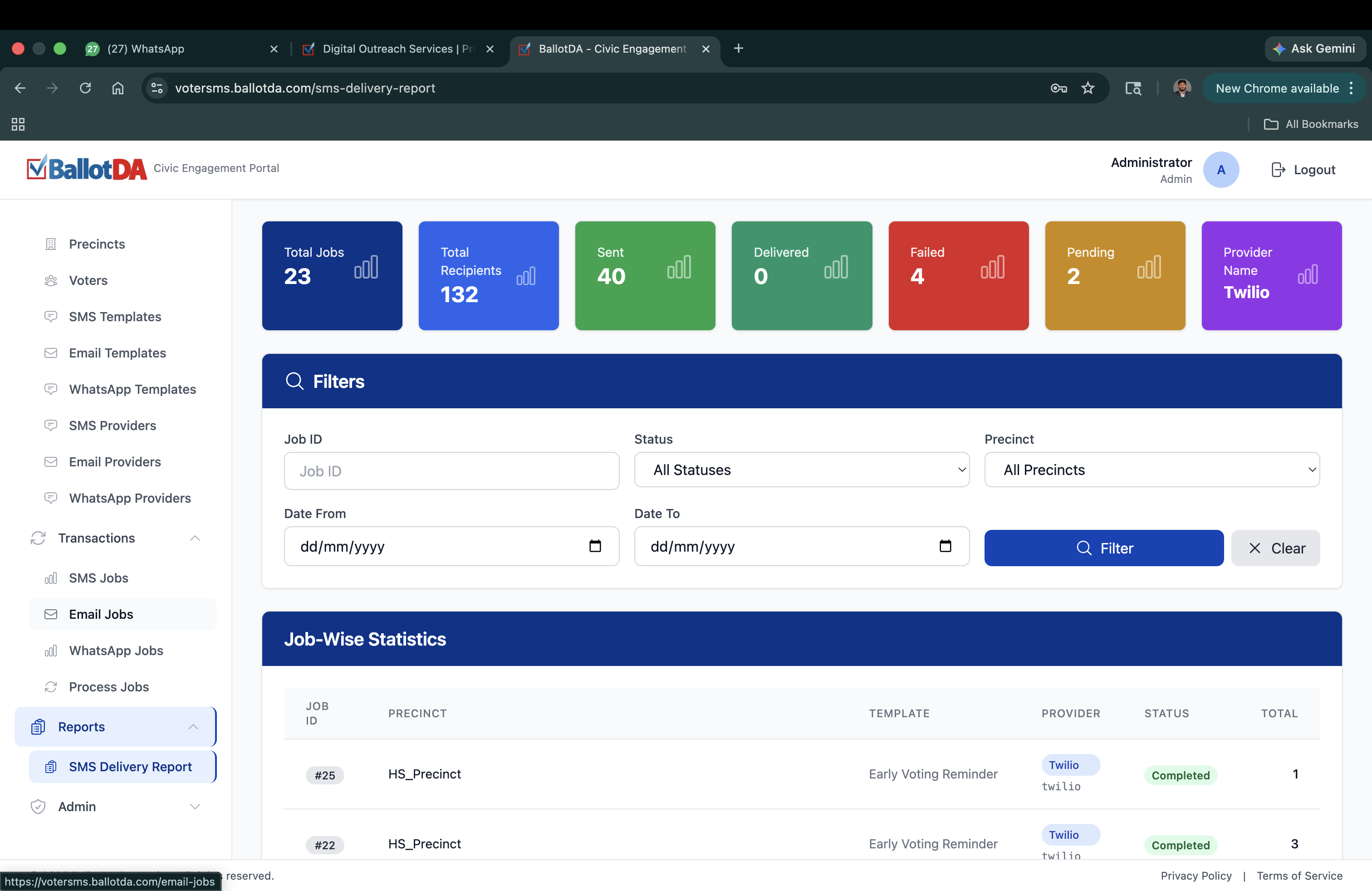Click the blue Filter button
This screenshot has width=1372, height=891.
(x=1103, y=548)
